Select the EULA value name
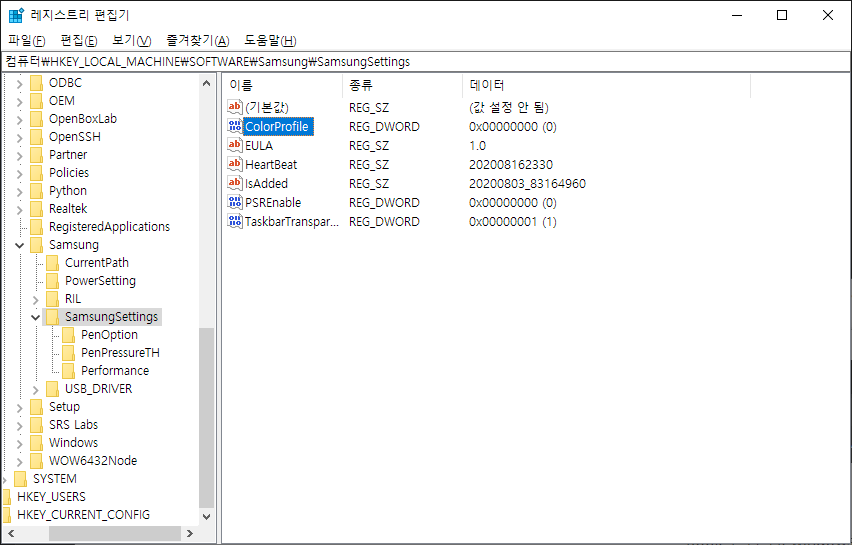The height and width of the screenshot is (545, 852). point(259,146)
